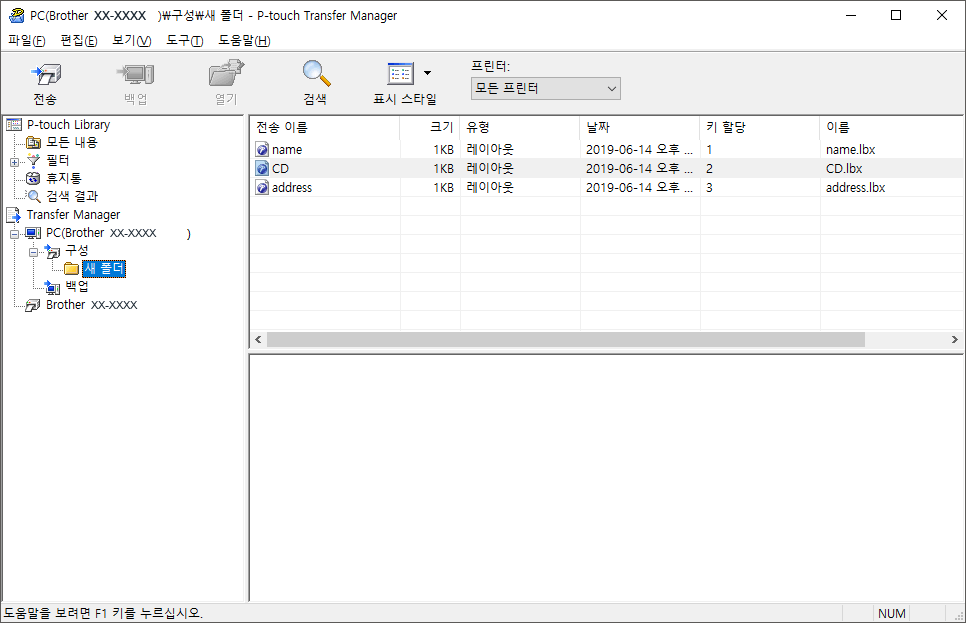Click the 모든 내용 tree icon
The image size is (966, 623).
point(33,143)
